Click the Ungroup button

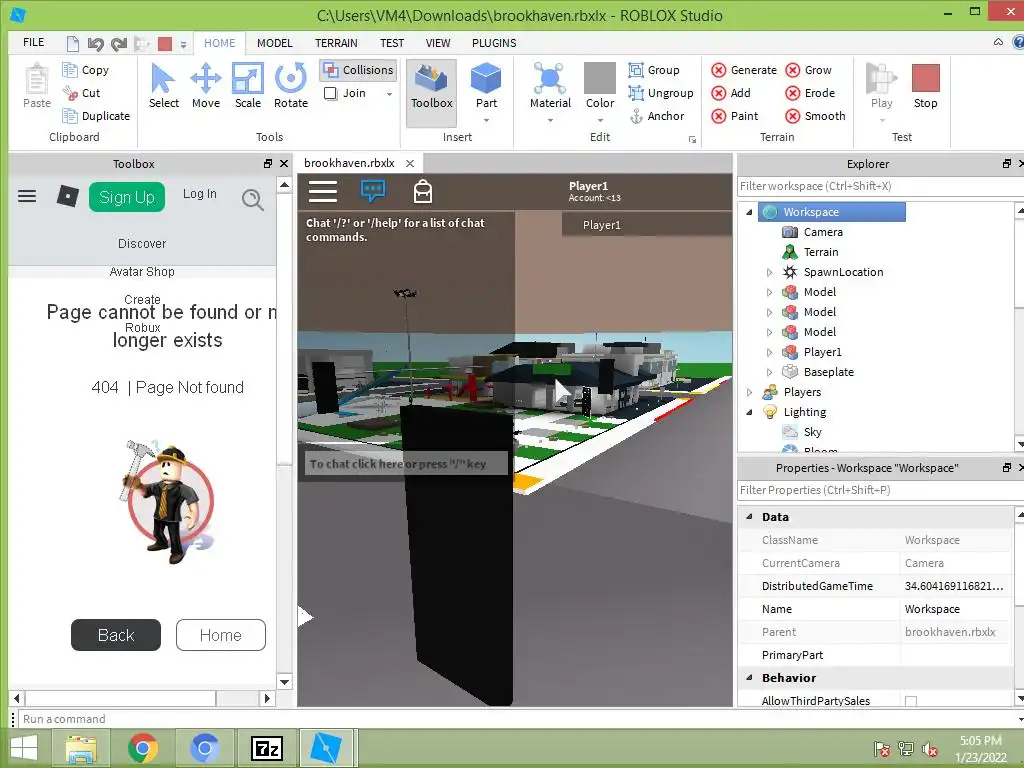click(660, 93)
